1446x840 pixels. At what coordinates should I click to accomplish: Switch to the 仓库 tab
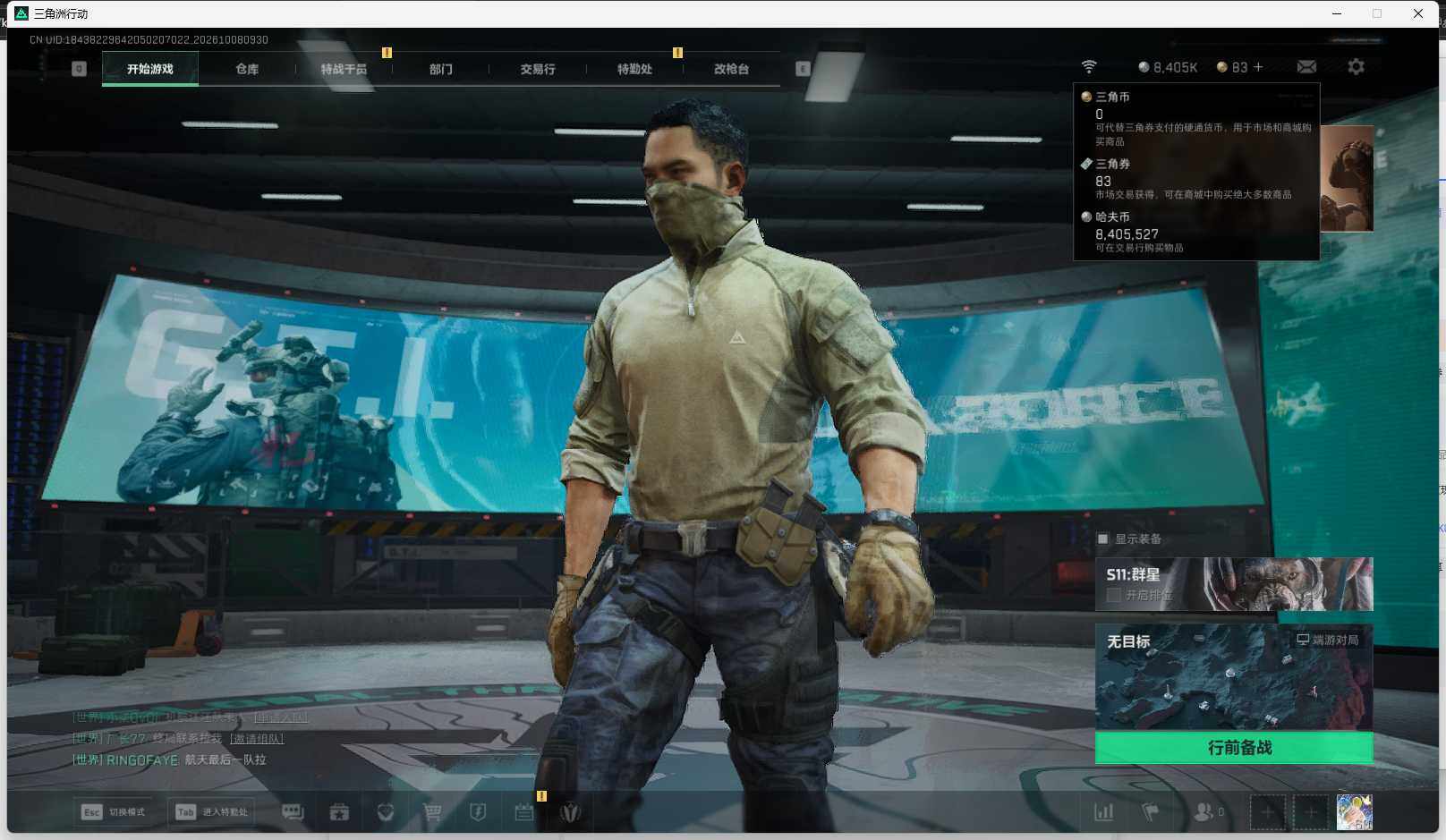pyautogui.click(x=247, y=69)
